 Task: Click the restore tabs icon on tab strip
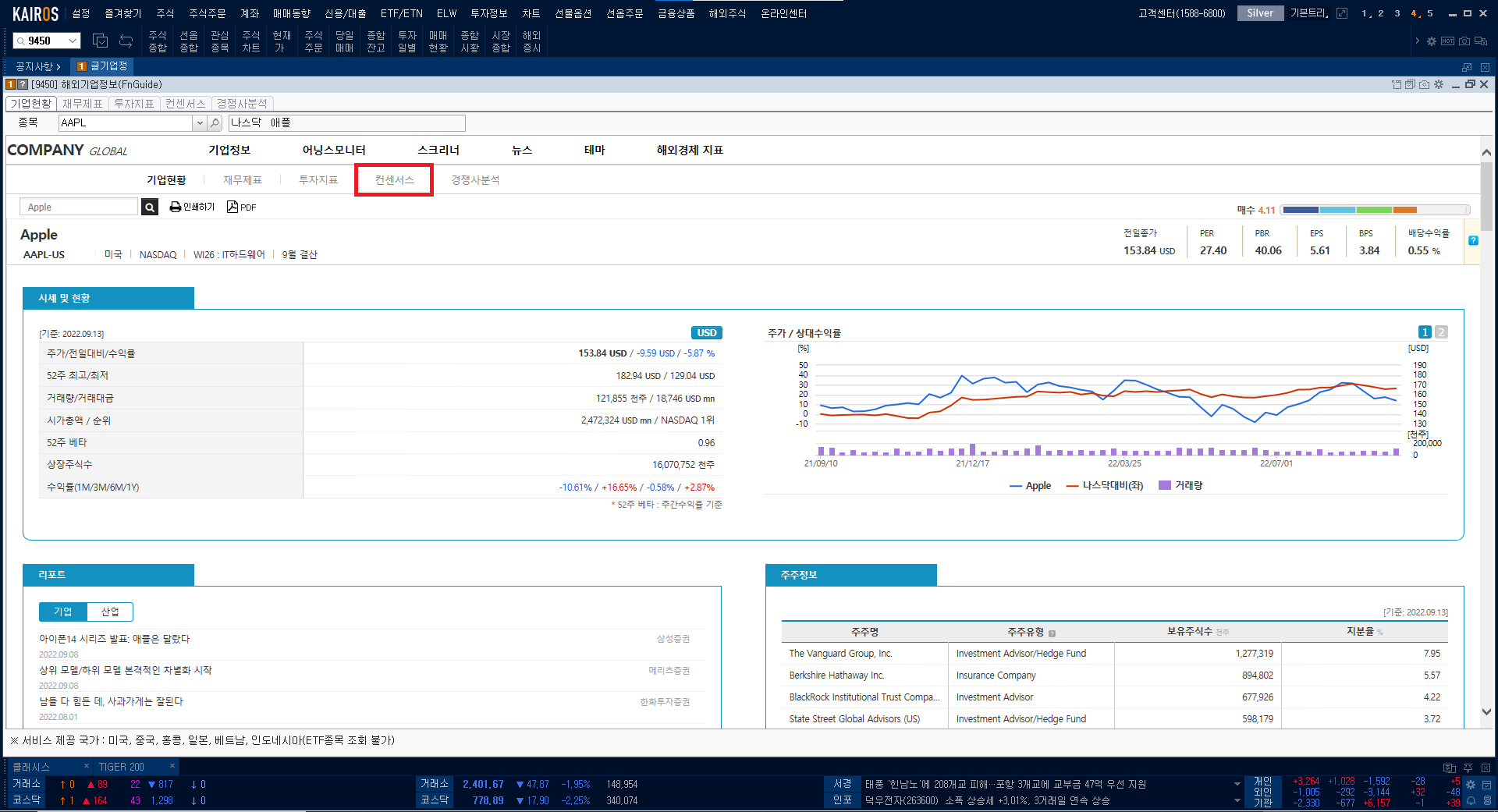point(1467,67)
